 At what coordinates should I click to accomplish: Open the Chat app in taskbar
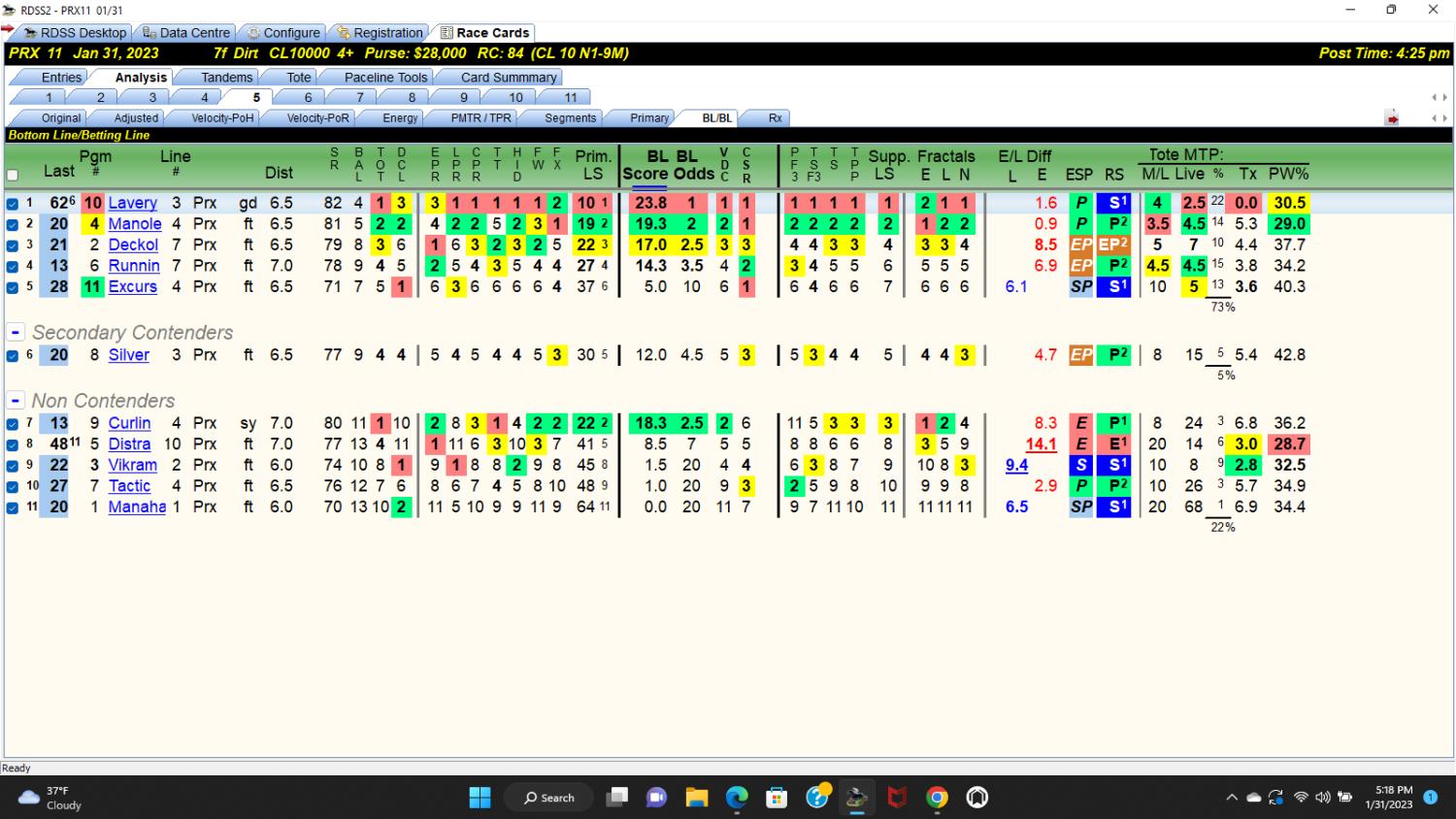[656, 798]
